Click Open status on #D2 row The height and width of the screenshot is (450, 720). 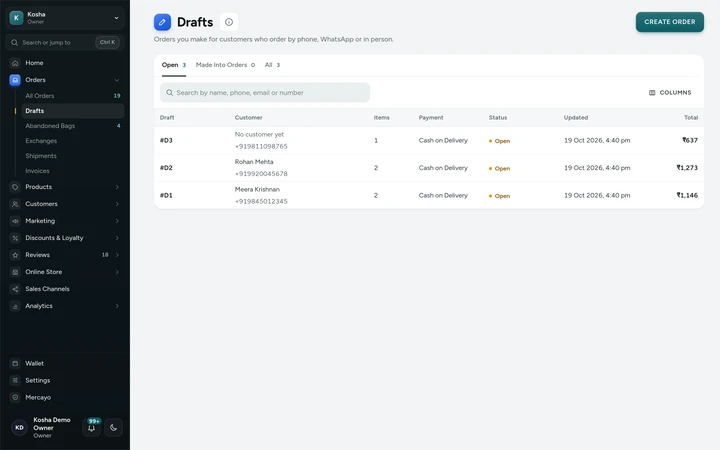pos(500,169)
